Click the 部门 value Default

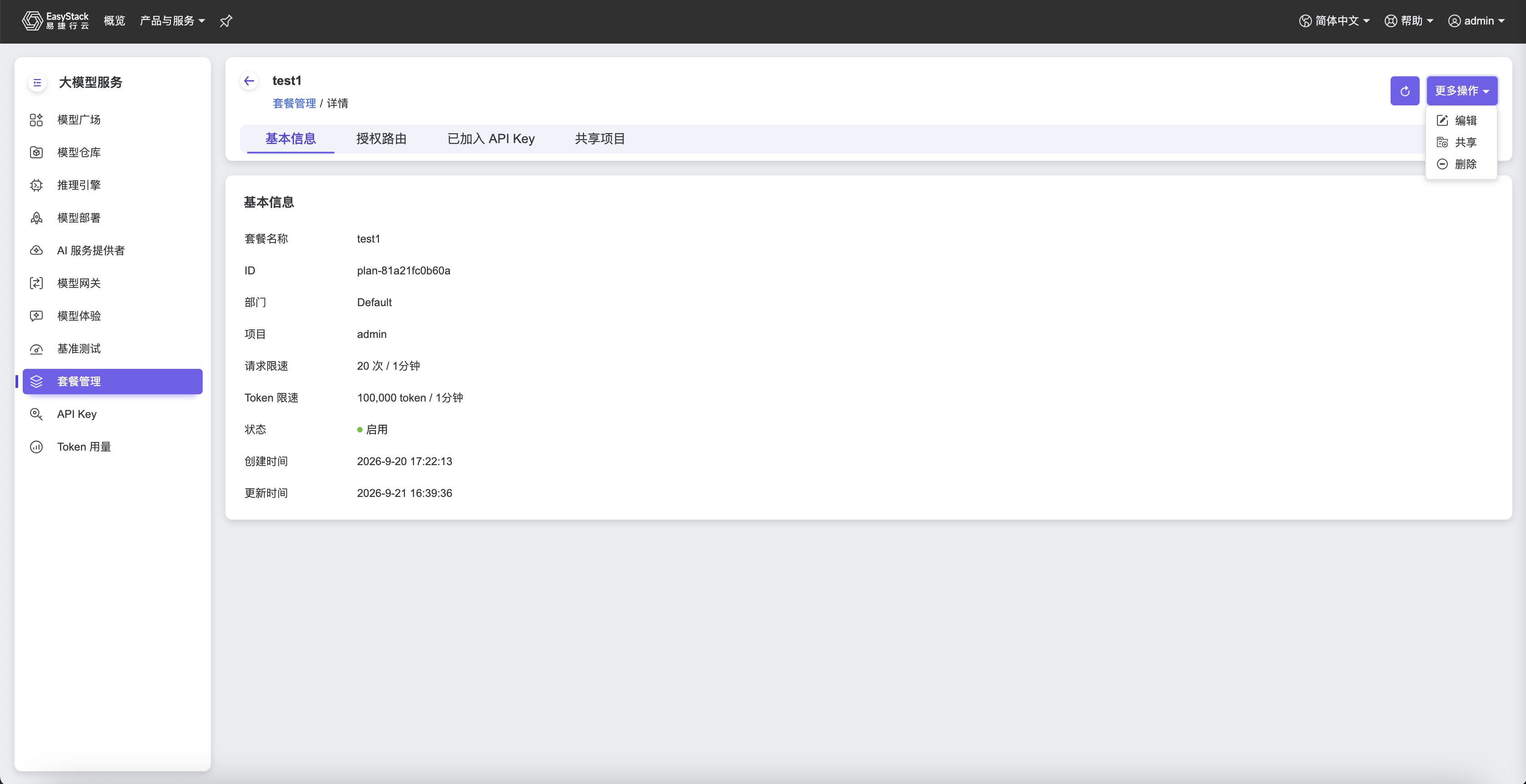pos(374,303)
